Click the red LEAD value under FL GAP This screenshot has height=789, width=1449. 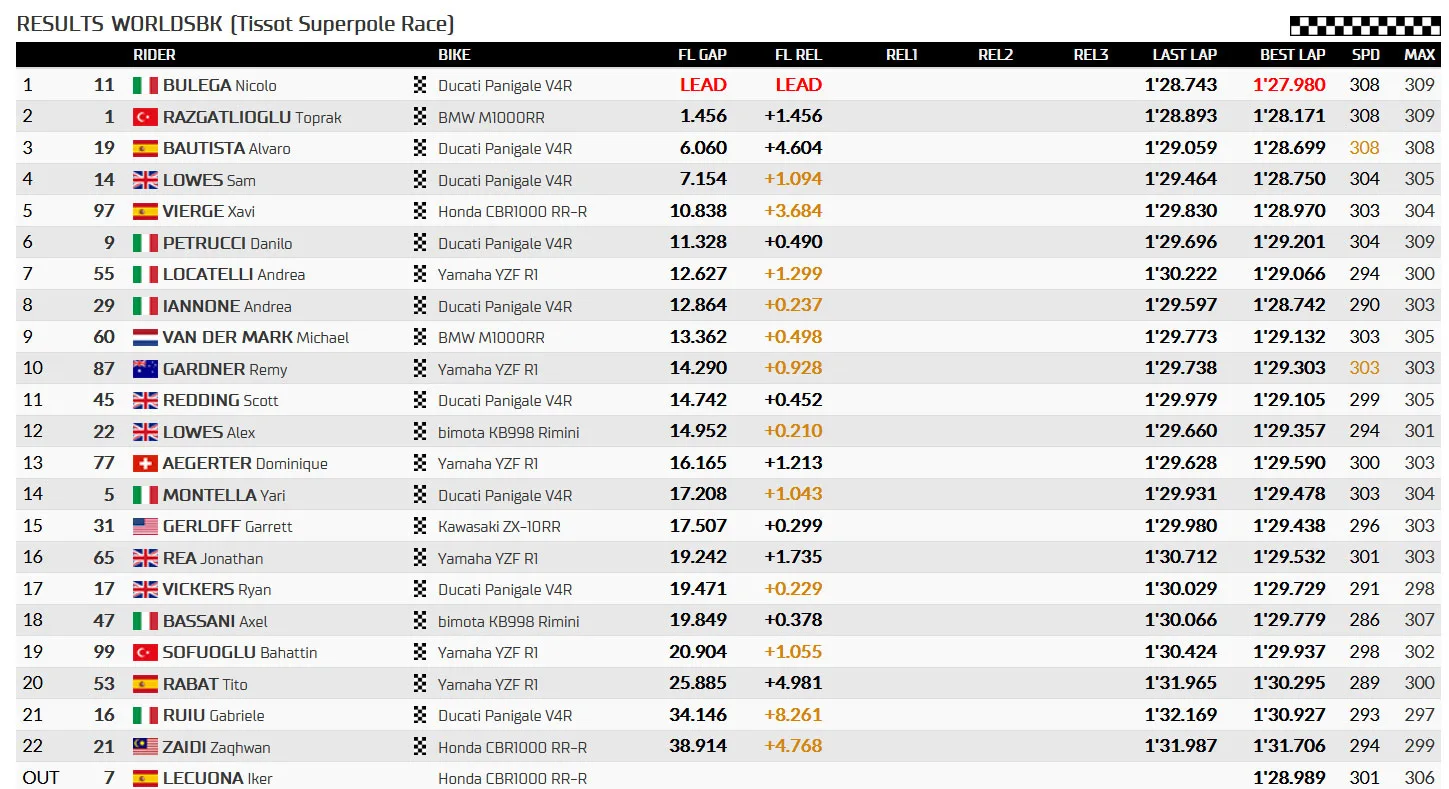pyautogui.click(x=703, y=85)
